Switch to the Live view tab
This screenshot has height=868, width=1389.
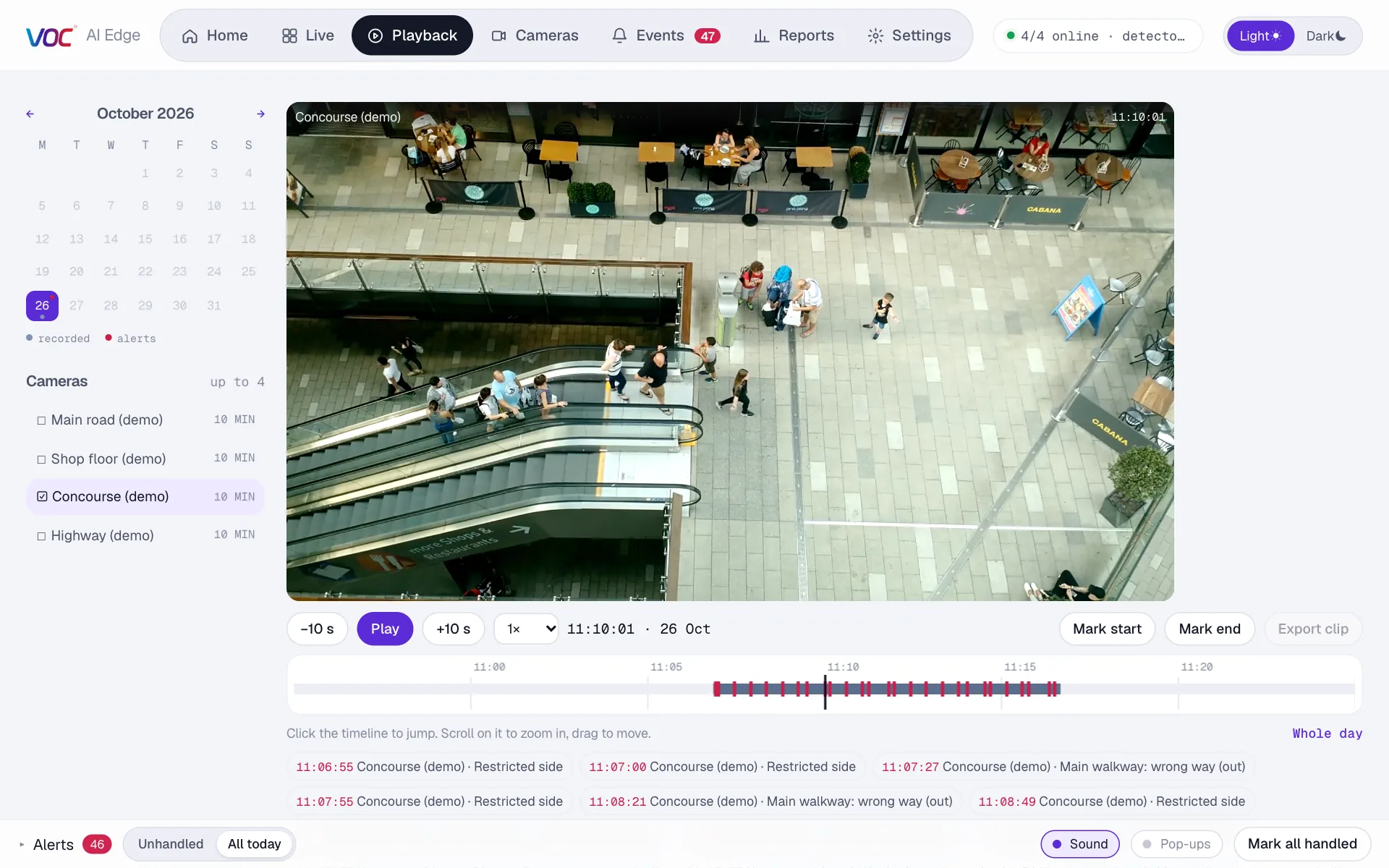307,35
